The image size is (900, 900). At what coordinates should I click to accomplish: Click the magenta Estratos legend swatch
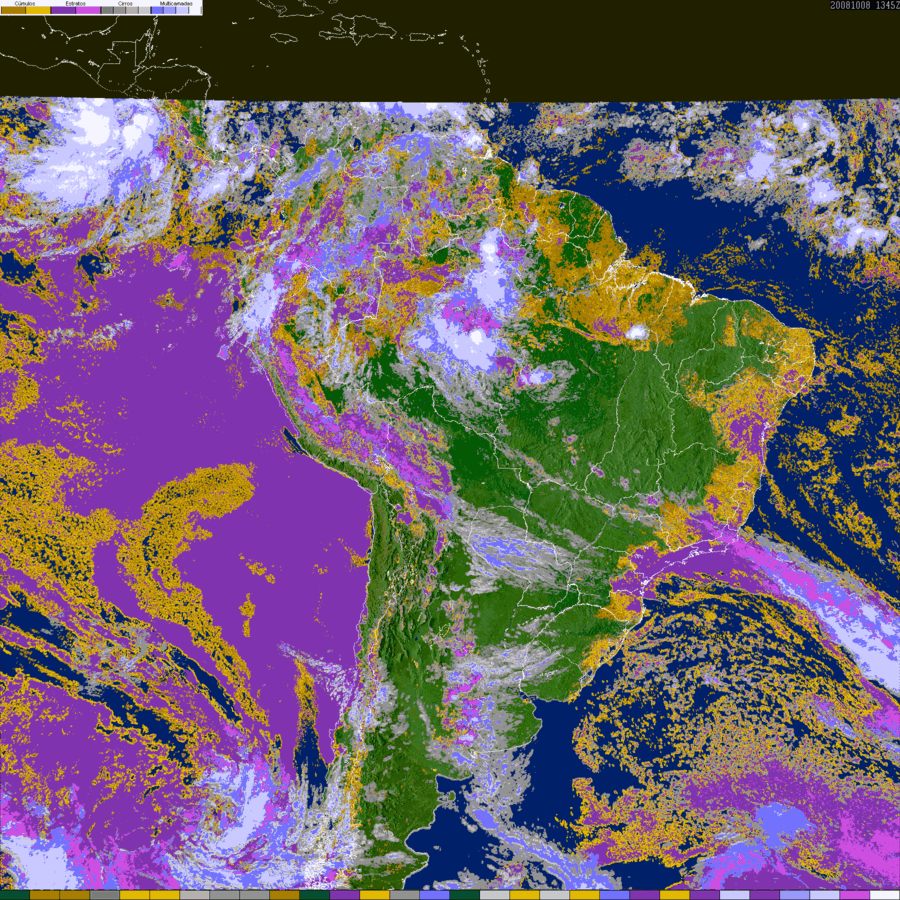click(x=88, y=10)
